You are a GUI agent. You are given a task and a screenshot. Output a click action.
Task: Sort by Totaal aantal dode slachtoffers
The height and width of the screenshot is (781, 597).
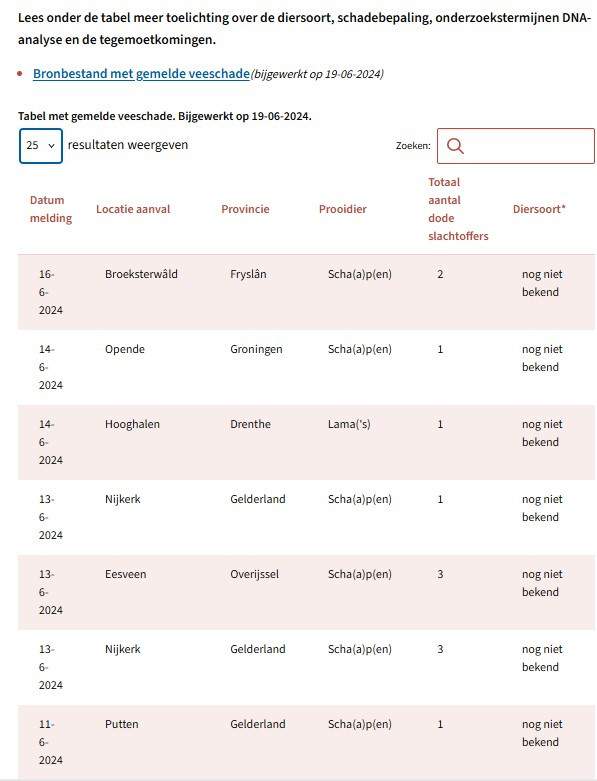(x=458, y=209)
